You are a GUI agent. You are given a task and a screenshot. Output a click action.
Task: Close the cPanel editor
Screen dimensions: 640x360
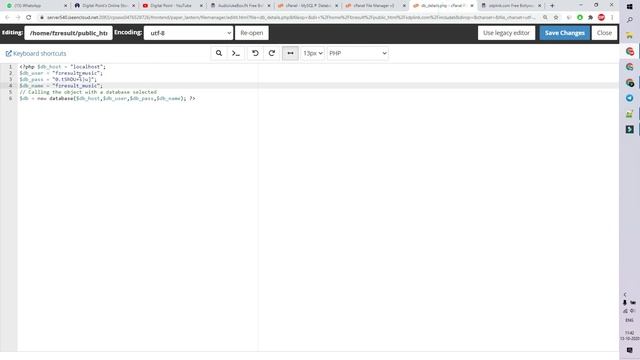(604, 33)
